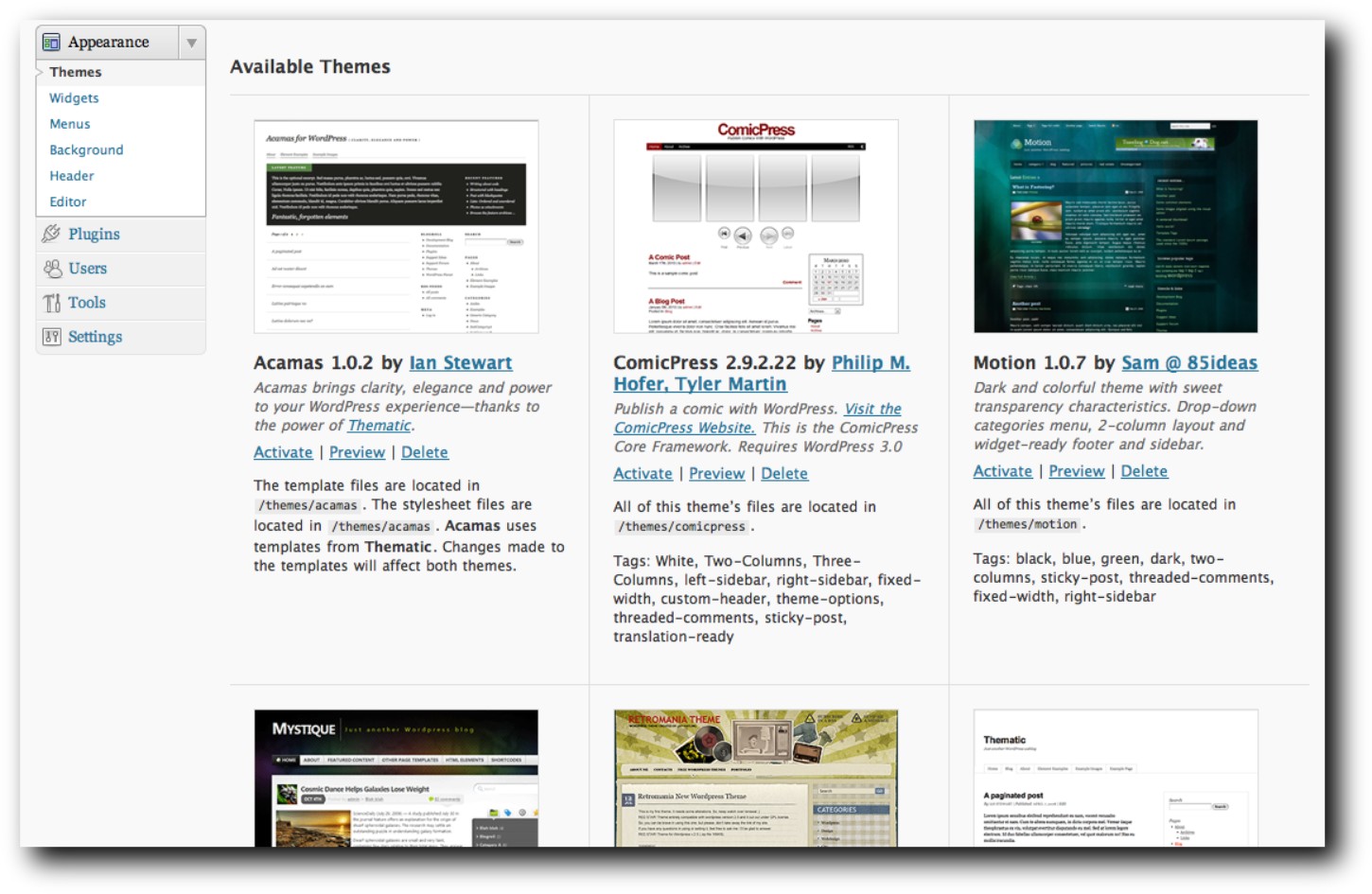The width and height of the screenshot is (1372, 894).
Task: Click the Available Themes heading
Action: (310, 66)
